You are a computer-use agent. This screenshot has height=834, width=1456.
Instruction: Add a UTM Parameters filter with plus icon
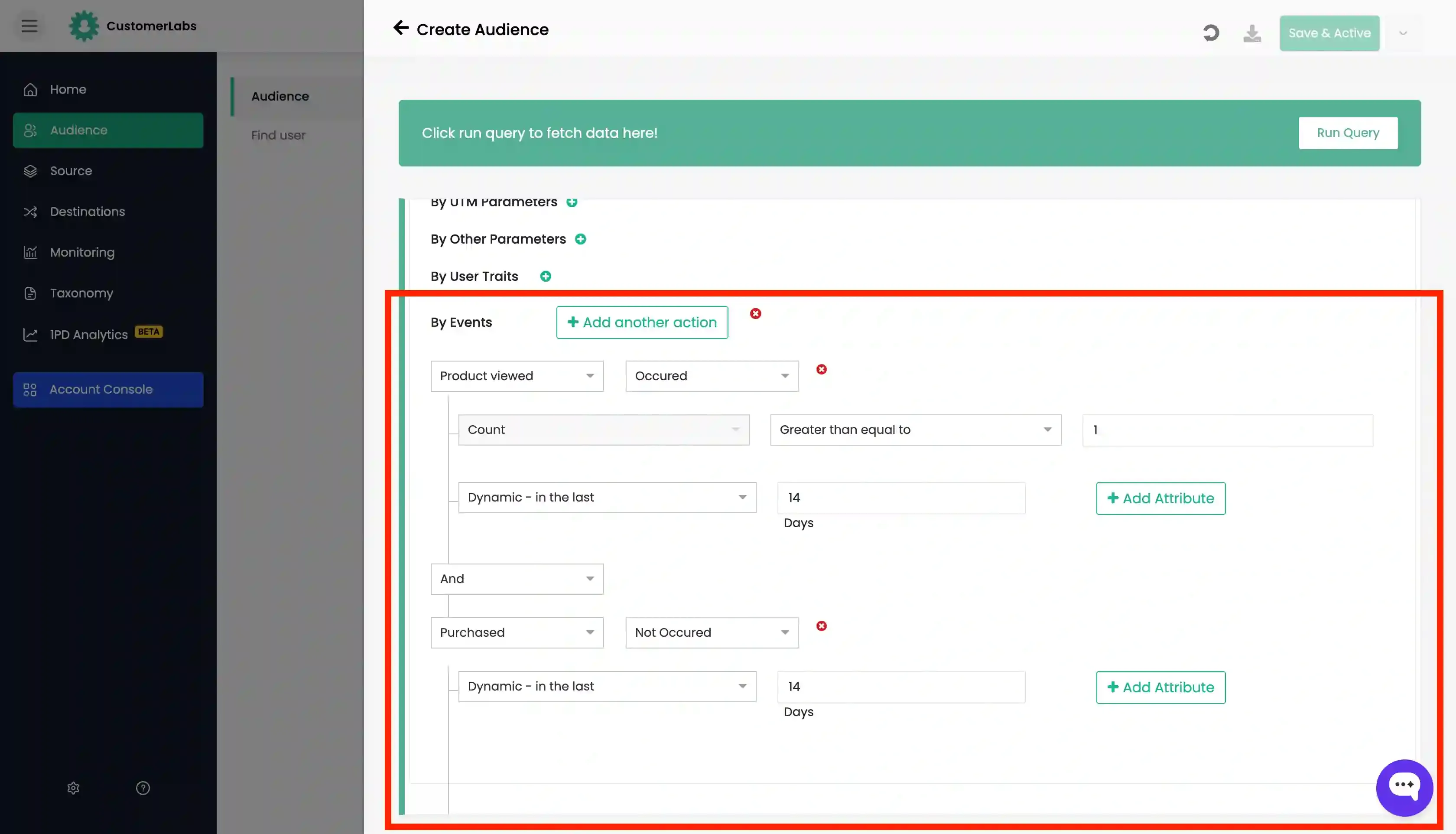(572, 202)
